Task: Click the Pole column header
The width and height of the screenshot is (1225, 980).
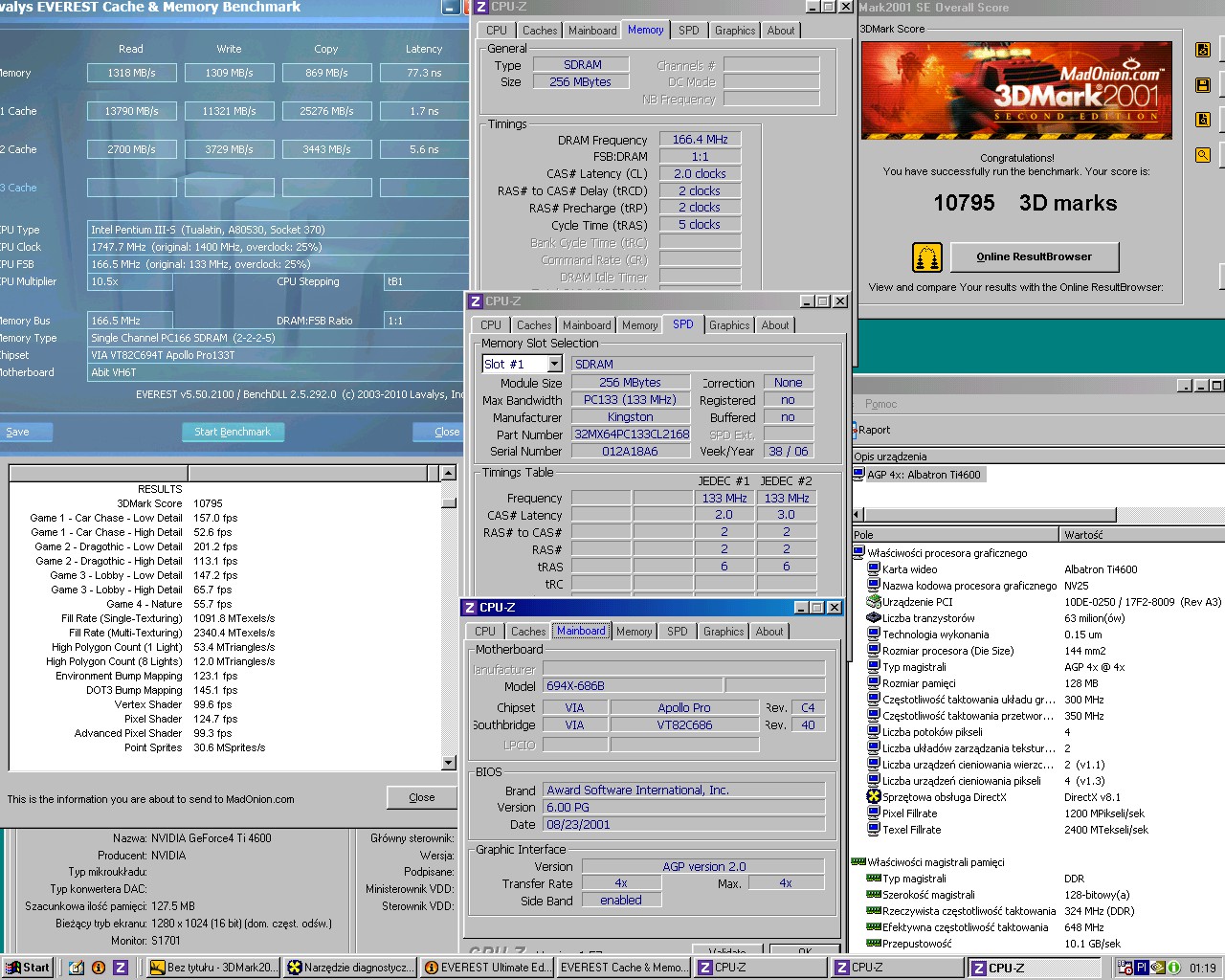Action: point(956,535)
